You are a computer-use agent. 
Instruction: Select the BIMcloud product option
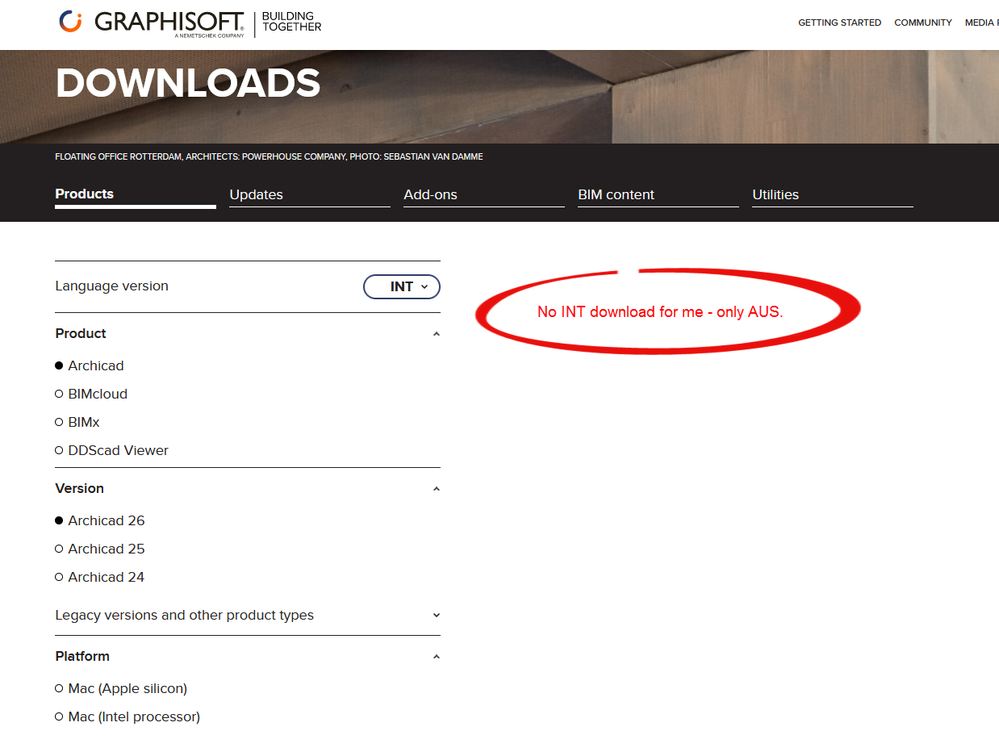91,394
